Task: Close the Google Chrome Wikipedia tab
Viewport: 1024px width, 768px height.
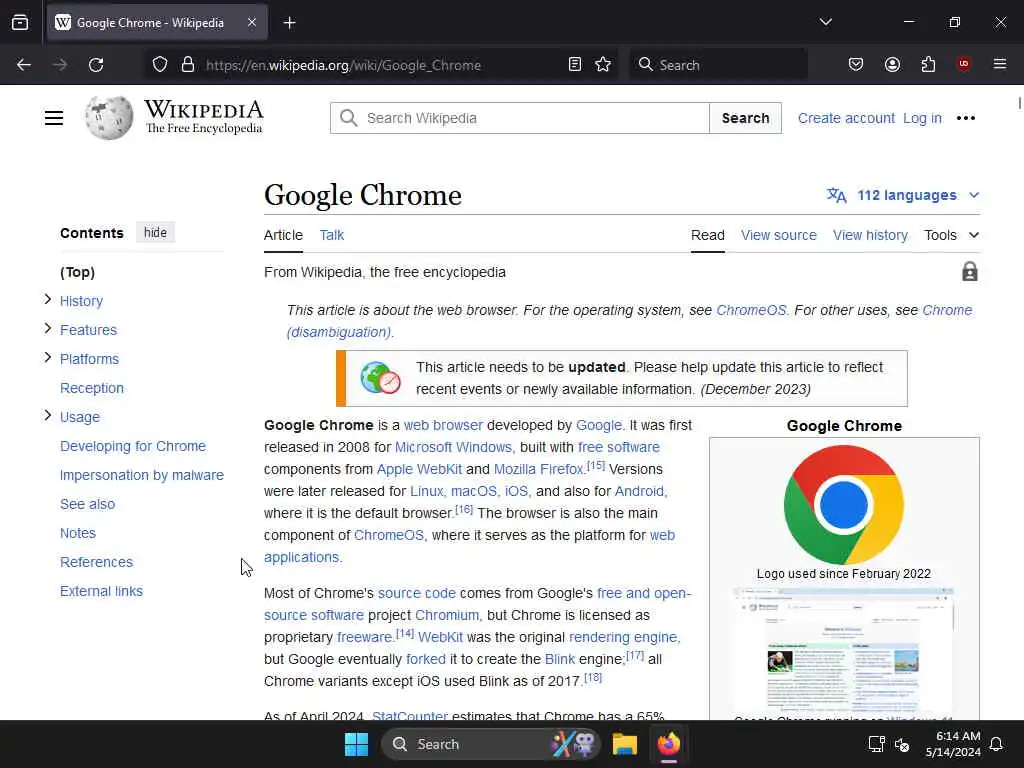Action: click(x=252, y=23)
